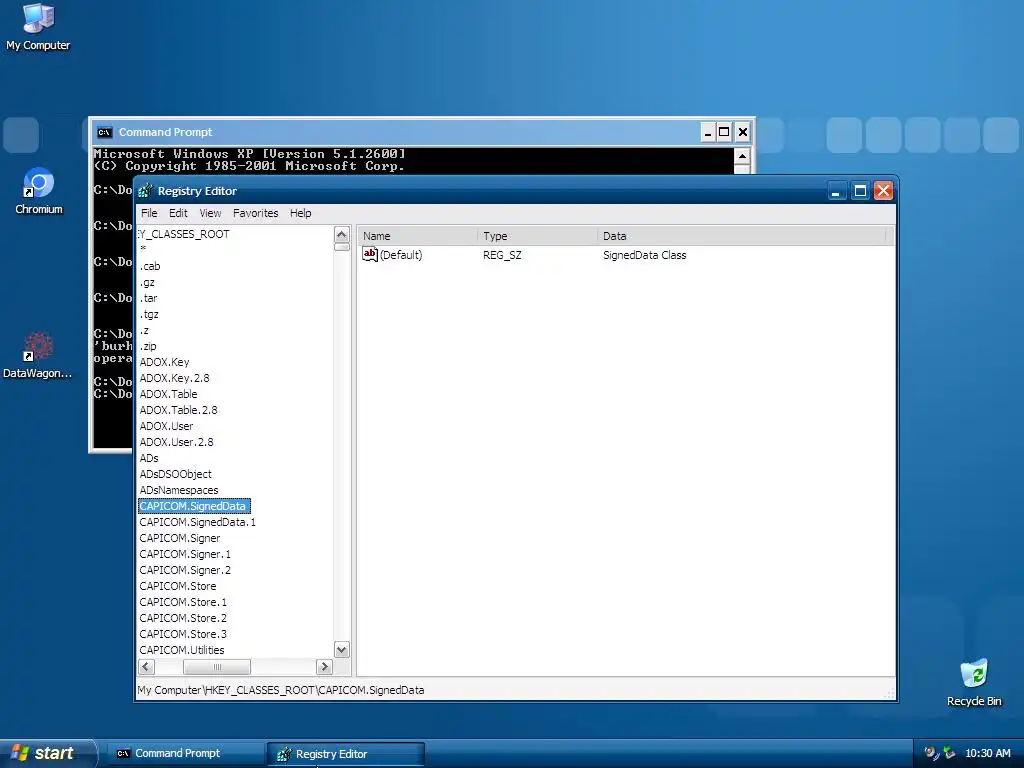Select the CAPICOM.Signer.2 key

coord(185,570)
